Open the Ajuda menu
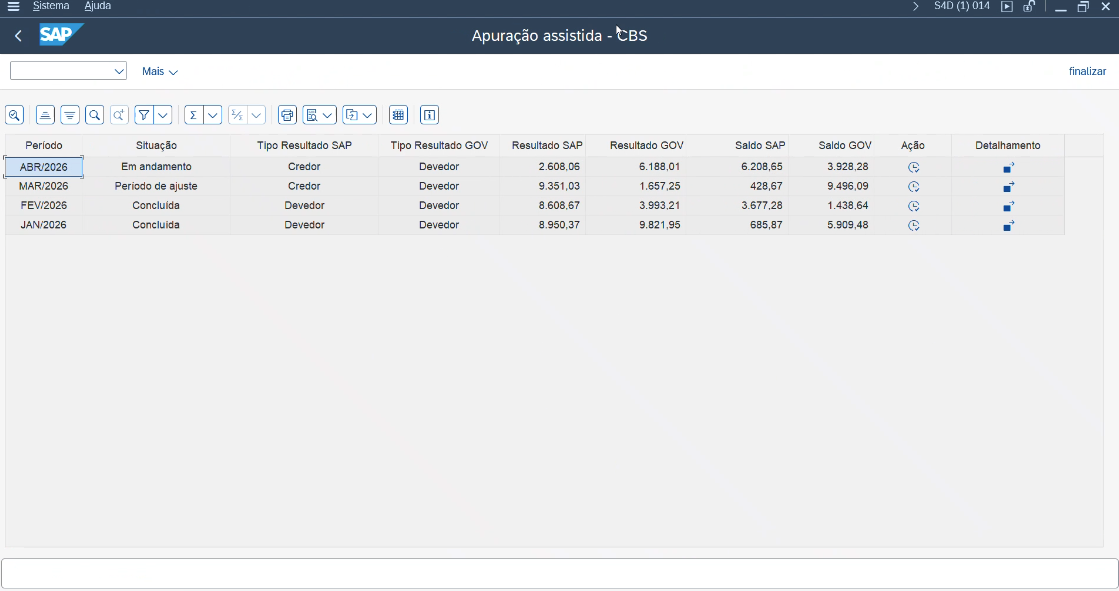The width and height of the screenshot is (1119, 591). click(x=98, y=6)
